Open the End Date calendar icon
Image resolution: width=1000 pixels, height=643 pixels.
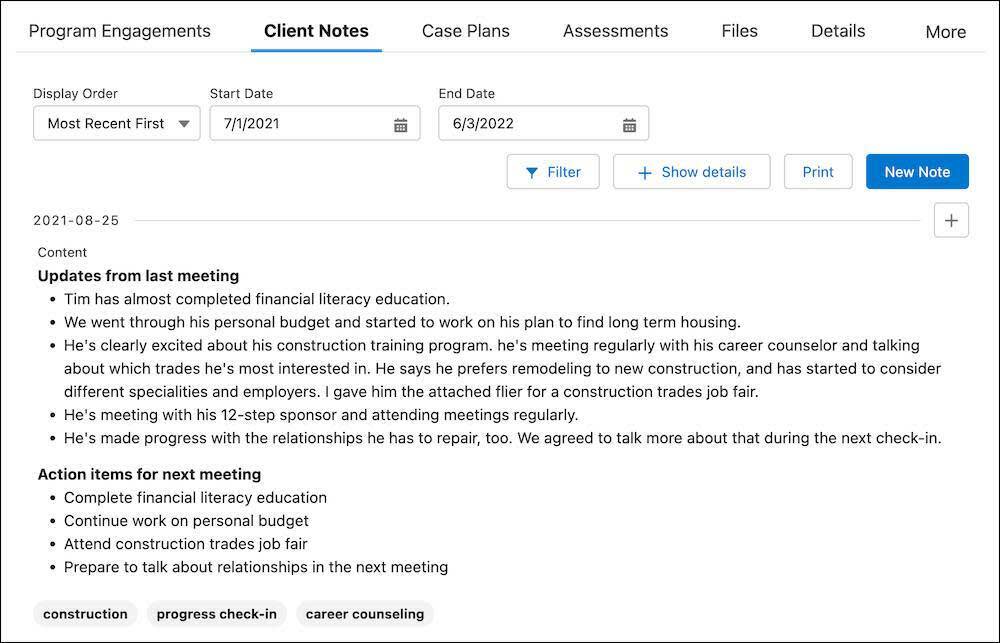click(629, 125)
